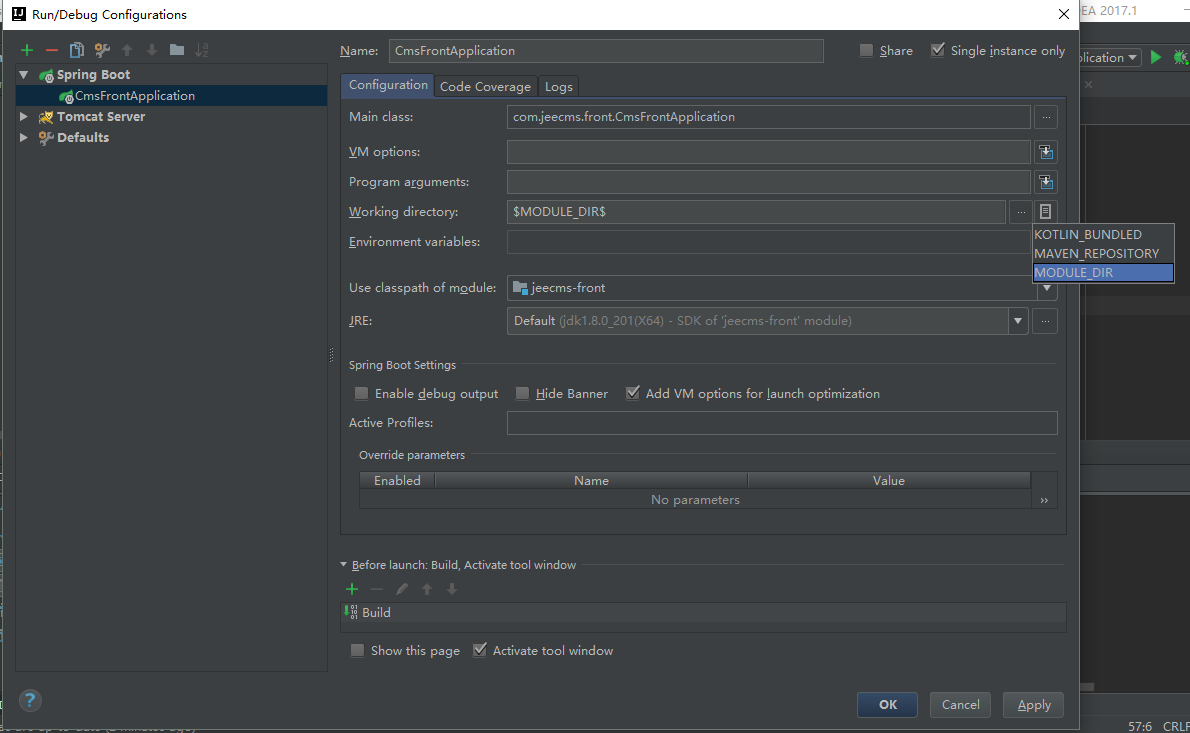Enable the Share checkbox
The width and height of the screenshot is (1190, 733).
[867, 51]
